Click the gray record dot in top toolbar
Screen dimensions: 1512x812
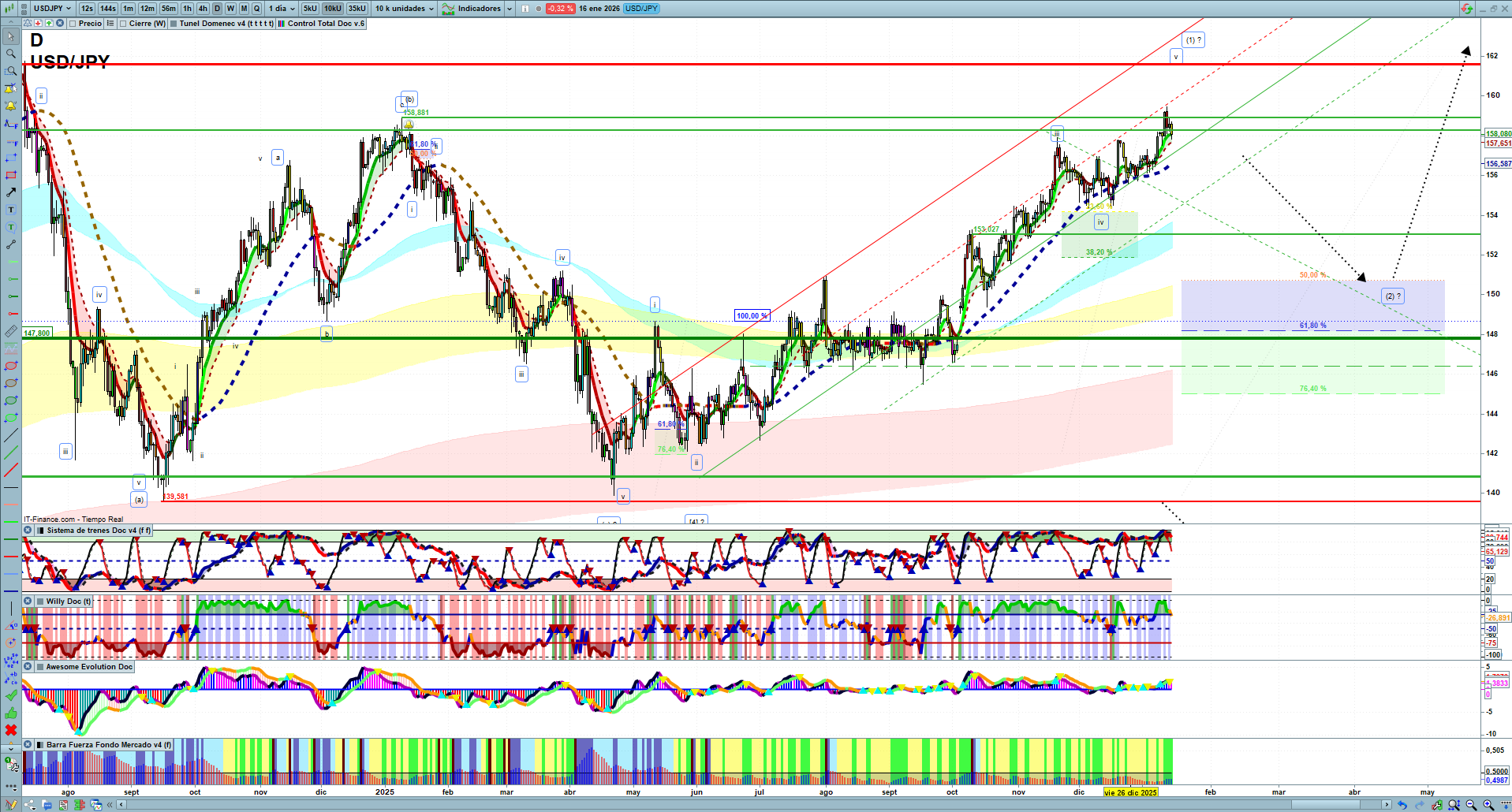[539, 9]
